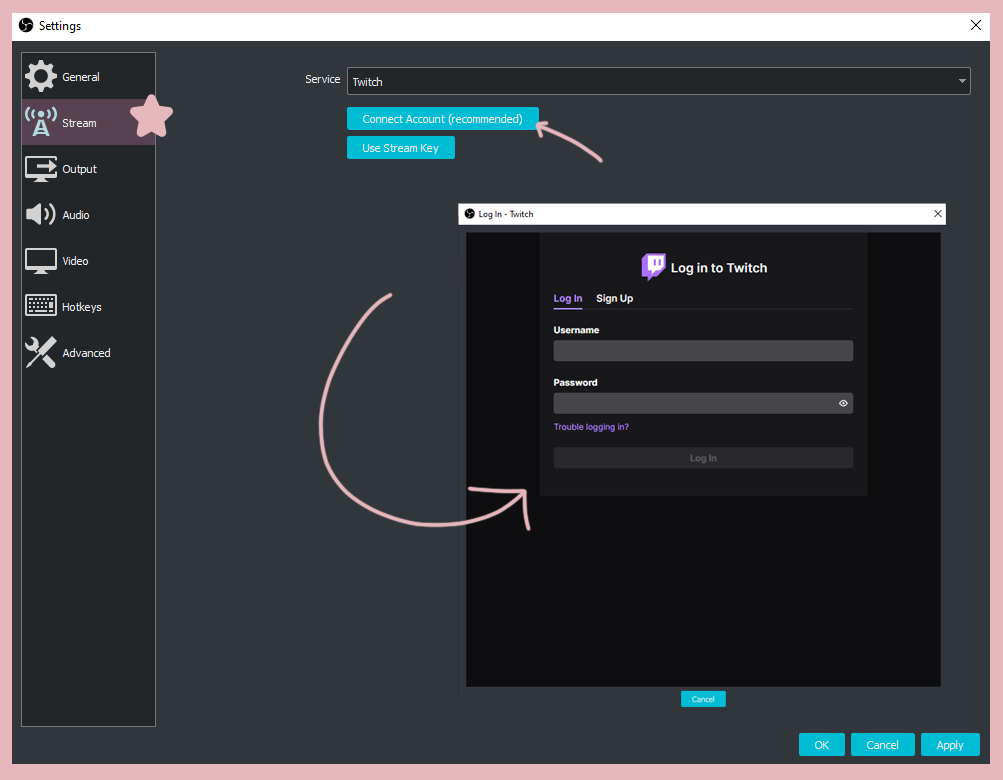Click Use Stream Key button
Screen dimensions: 1003x780
(400, 148)
